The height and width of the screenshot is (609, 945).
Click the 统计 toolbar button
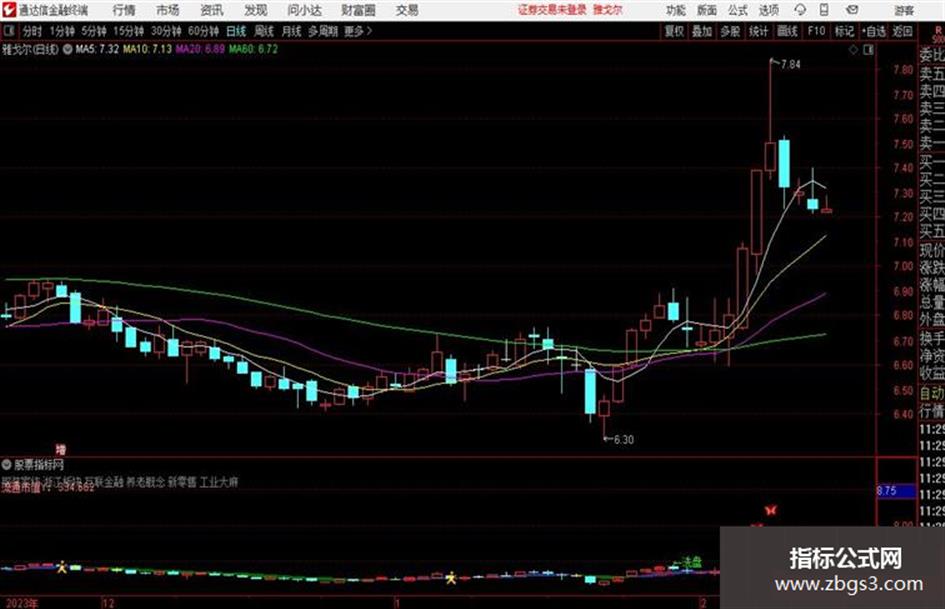(x=759, y=31)
